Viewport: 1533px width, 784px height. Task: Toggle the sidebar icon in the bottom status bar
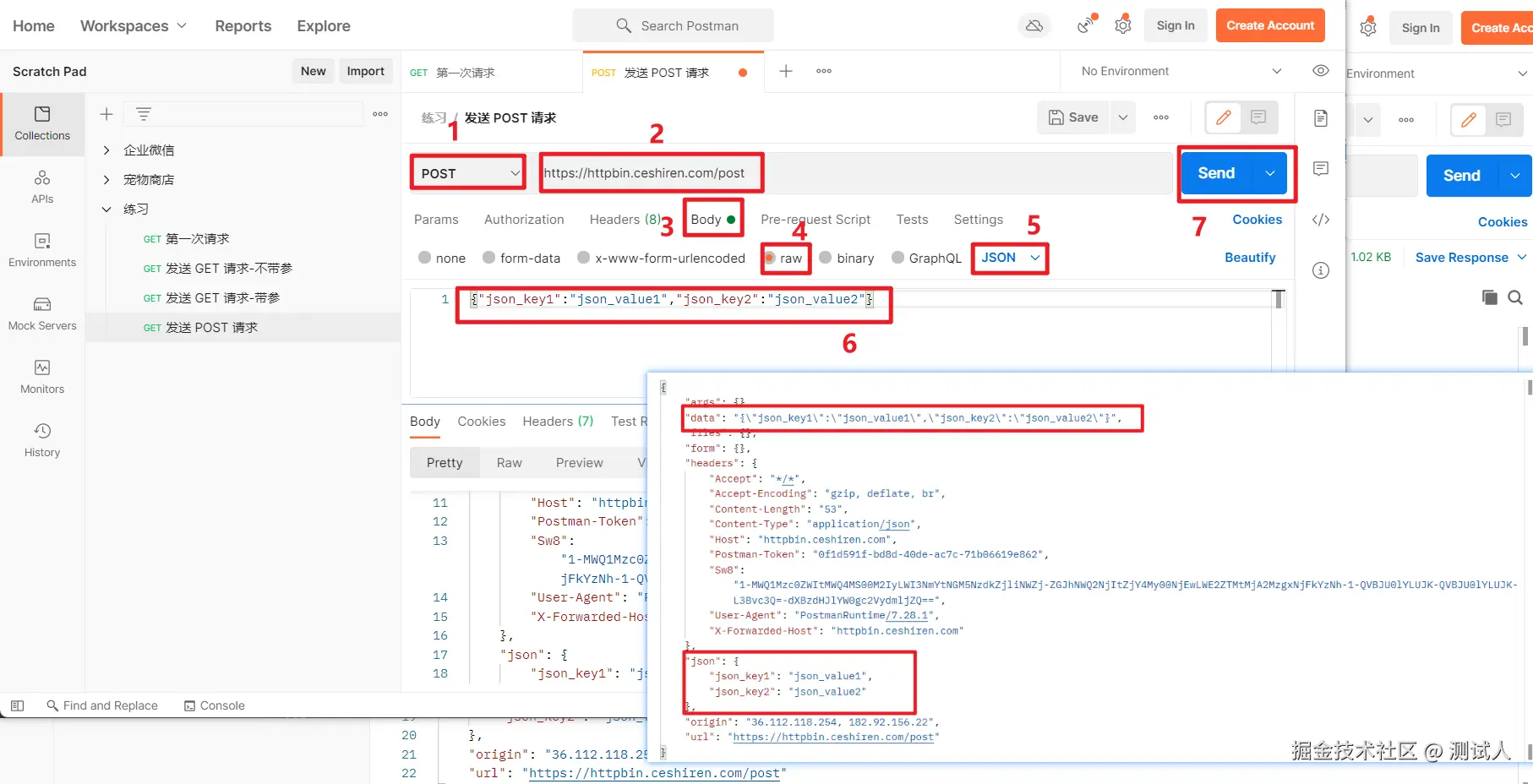coord(17,705)
